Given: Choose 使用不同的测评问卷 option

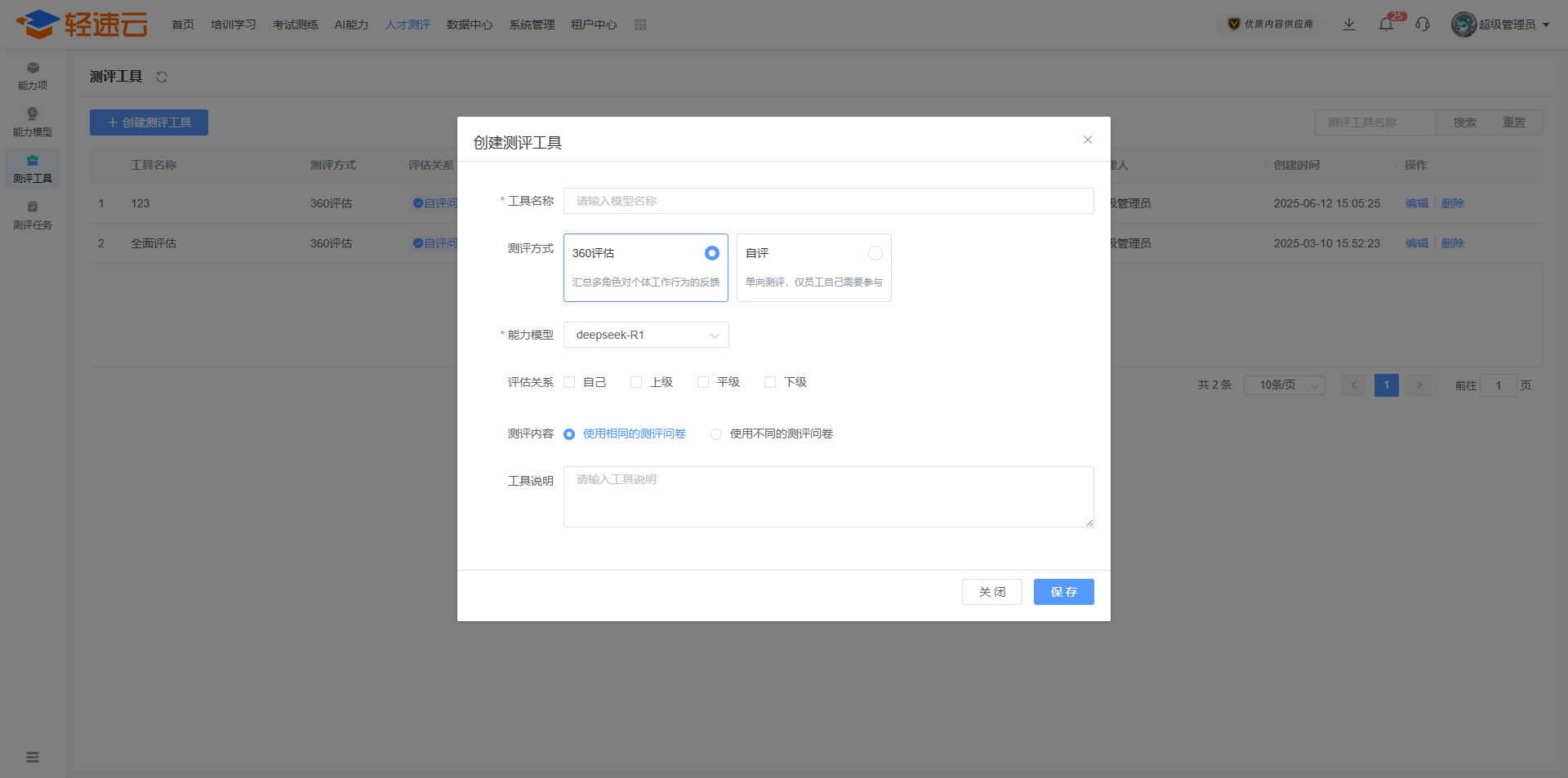Looking at the screenshot, I should coord(716,434).
